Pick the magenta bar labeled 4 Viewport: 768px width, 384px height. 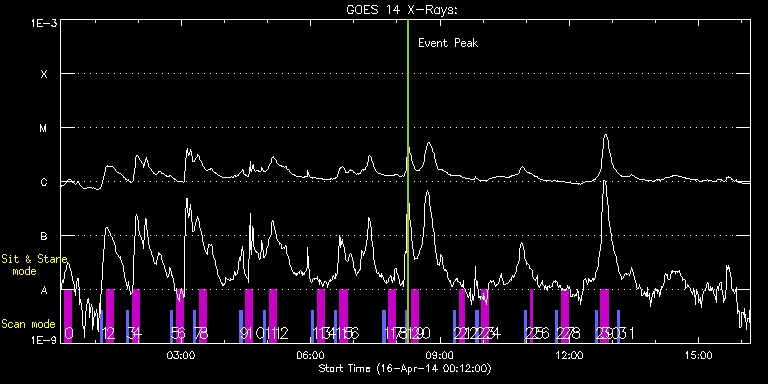(136, 316)
